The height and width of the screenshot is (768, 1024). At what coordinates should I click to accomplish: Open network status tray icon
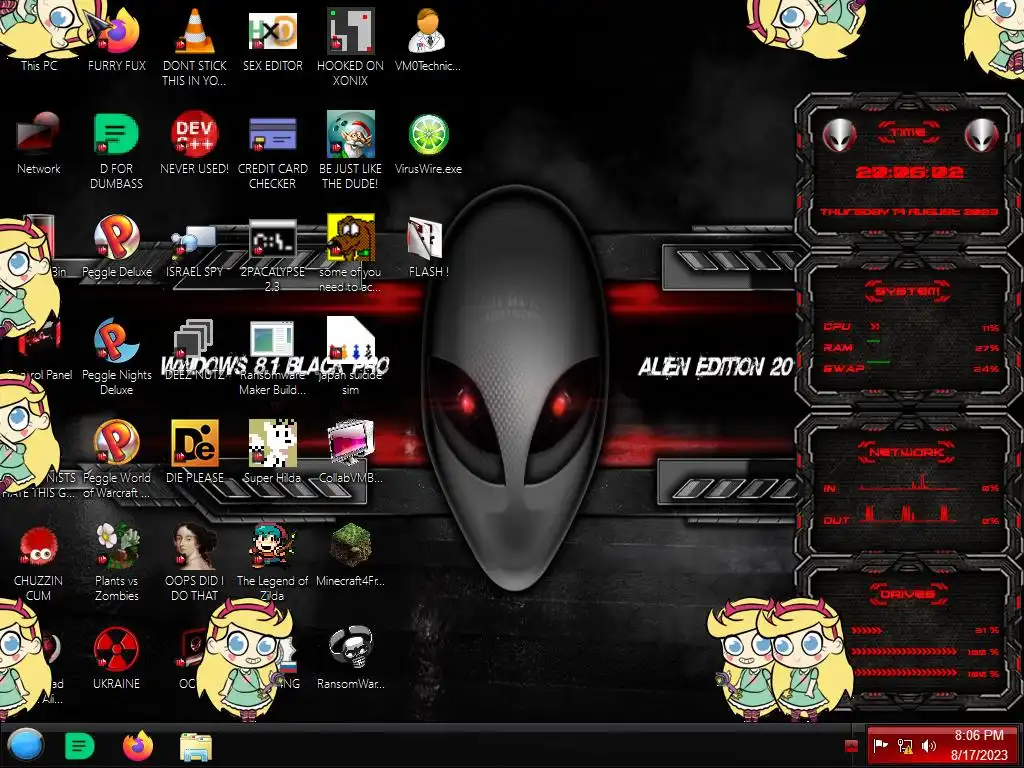point(905,746)
